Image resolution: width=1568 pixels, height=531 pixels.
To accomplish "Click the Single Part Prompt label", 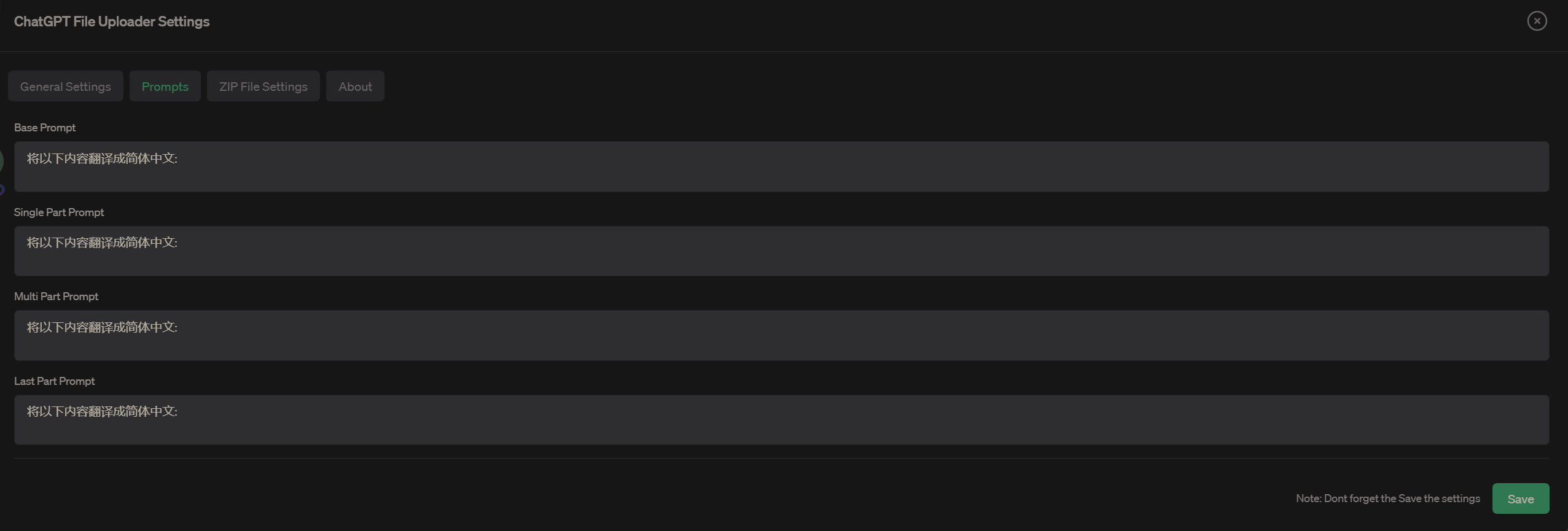I will (x=59, y=212).
